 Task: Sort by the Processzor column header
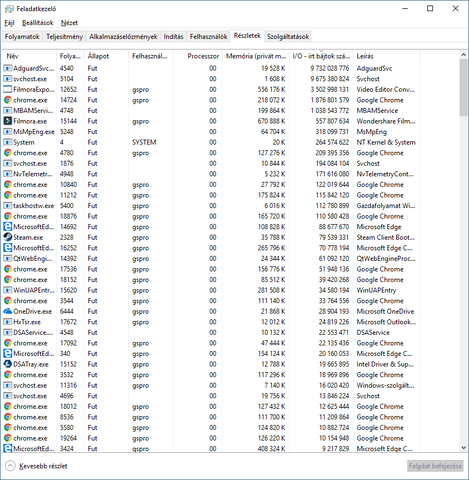198,56
